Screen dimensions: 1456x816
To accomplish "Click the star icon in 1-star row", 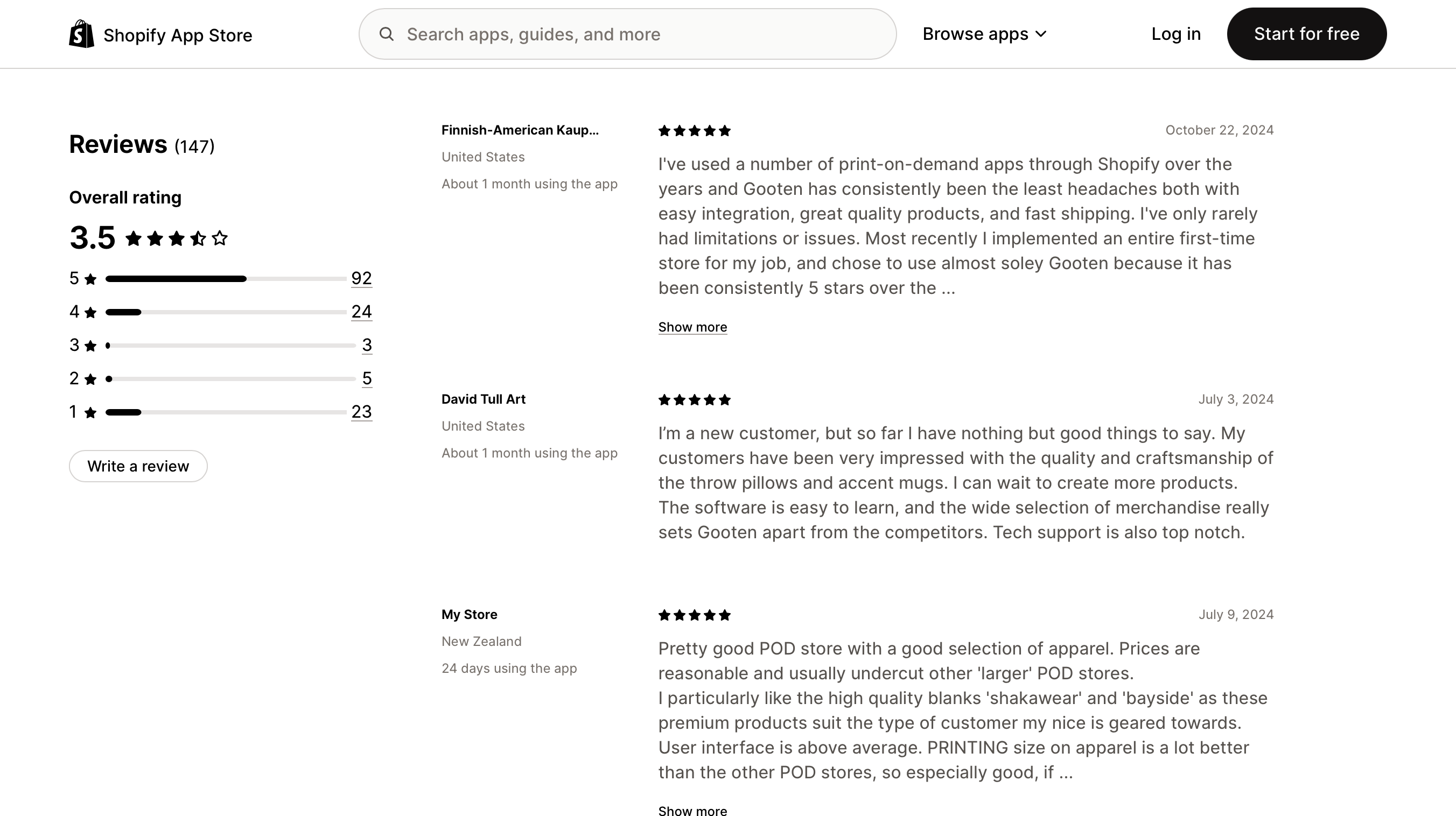I will pyautogui.click(x=90, y=412).
